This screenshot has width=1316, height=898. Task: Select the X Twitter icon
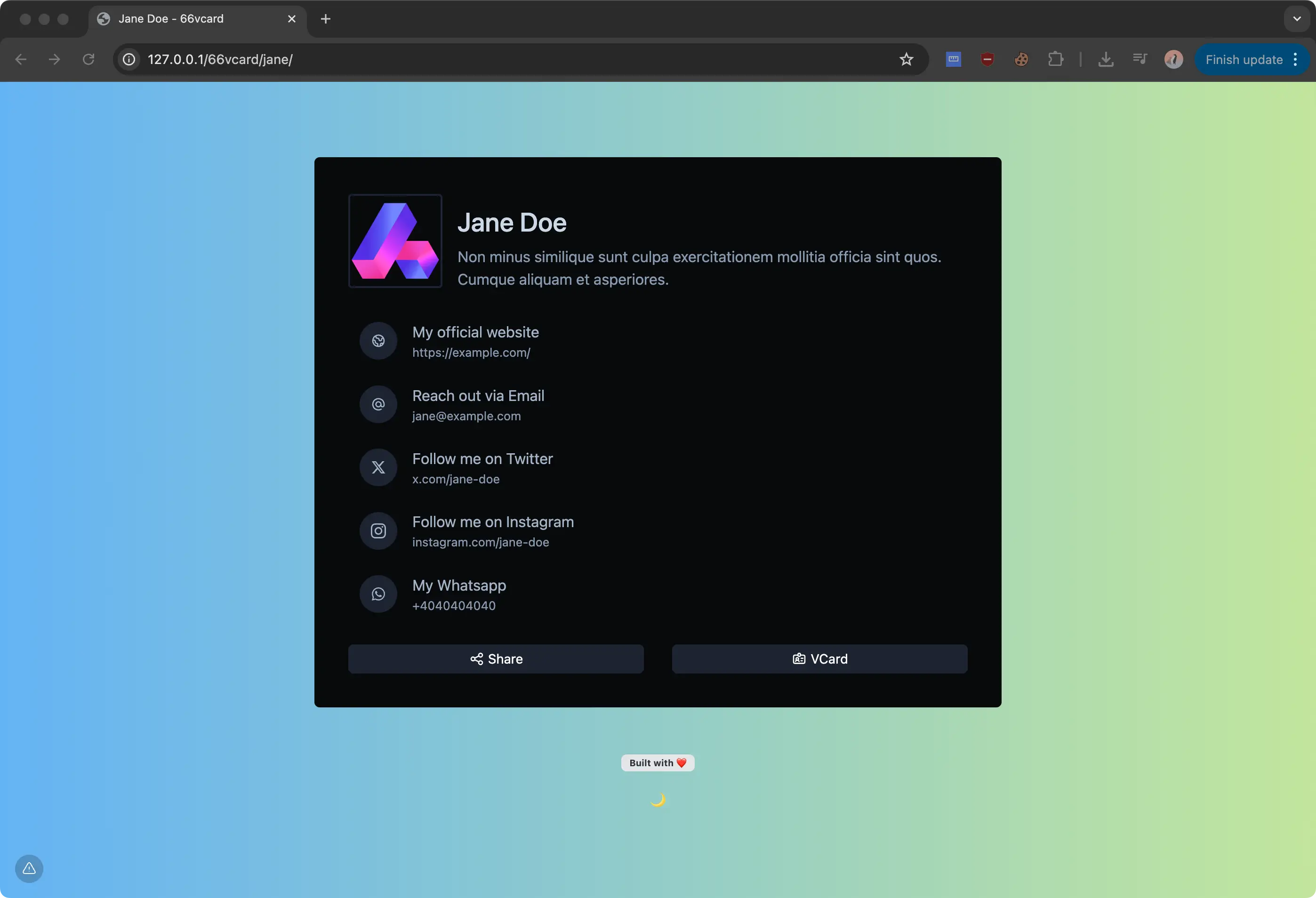[377, 467]
